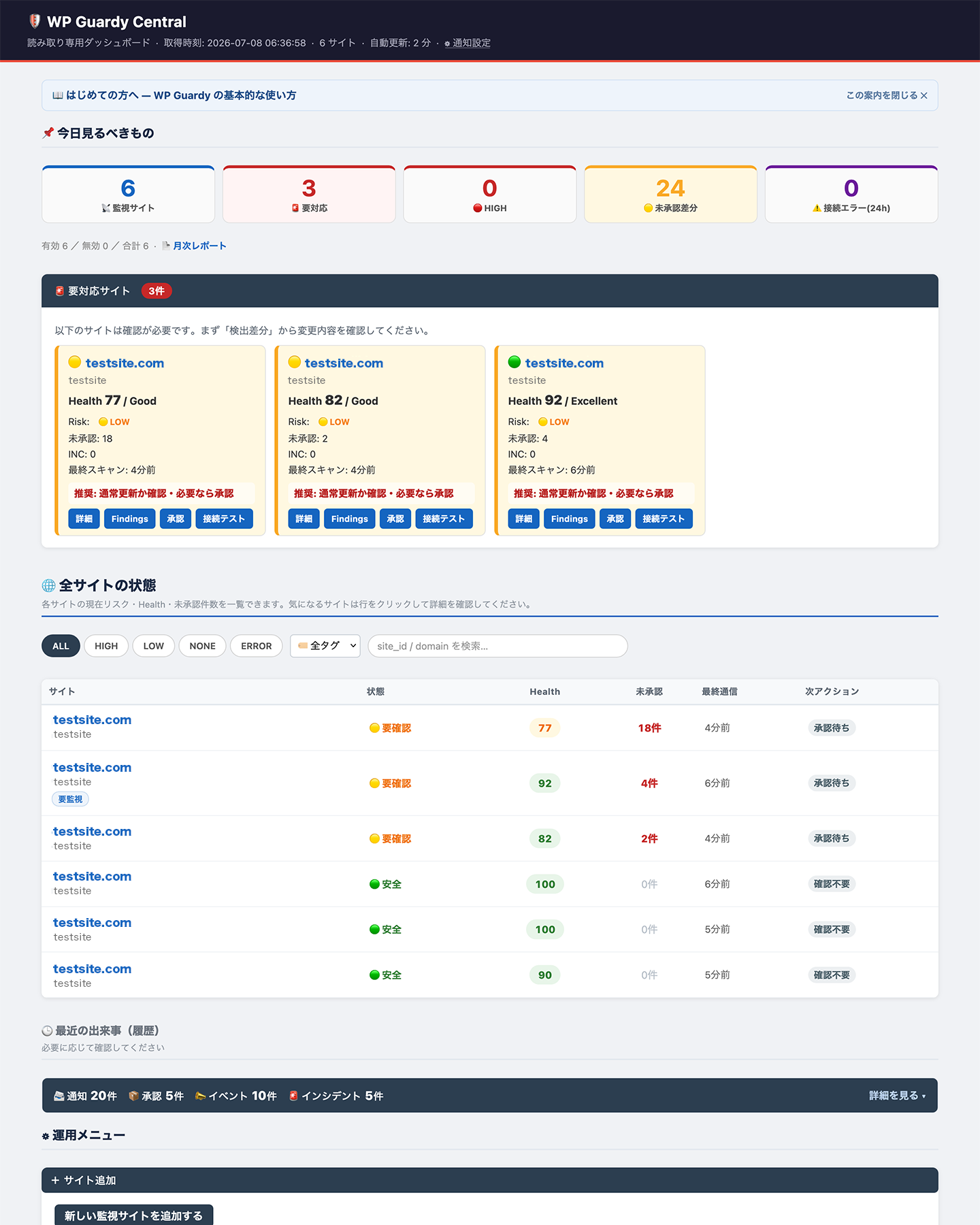The image size is (980, 1225).
Task: Click the 接続エラー(24h) summary card
Action: [x=851, y=194]
